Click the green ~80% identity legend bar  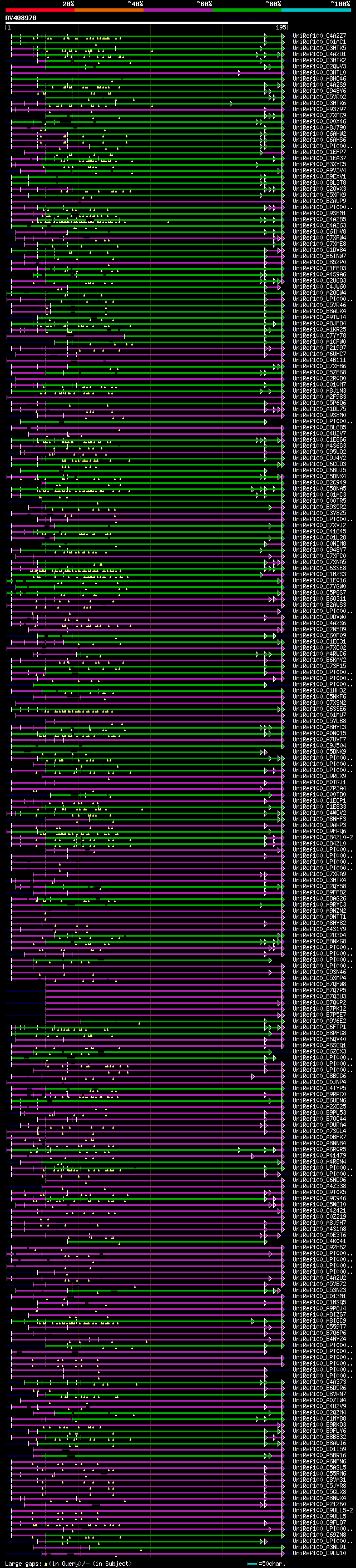[247, 10]
